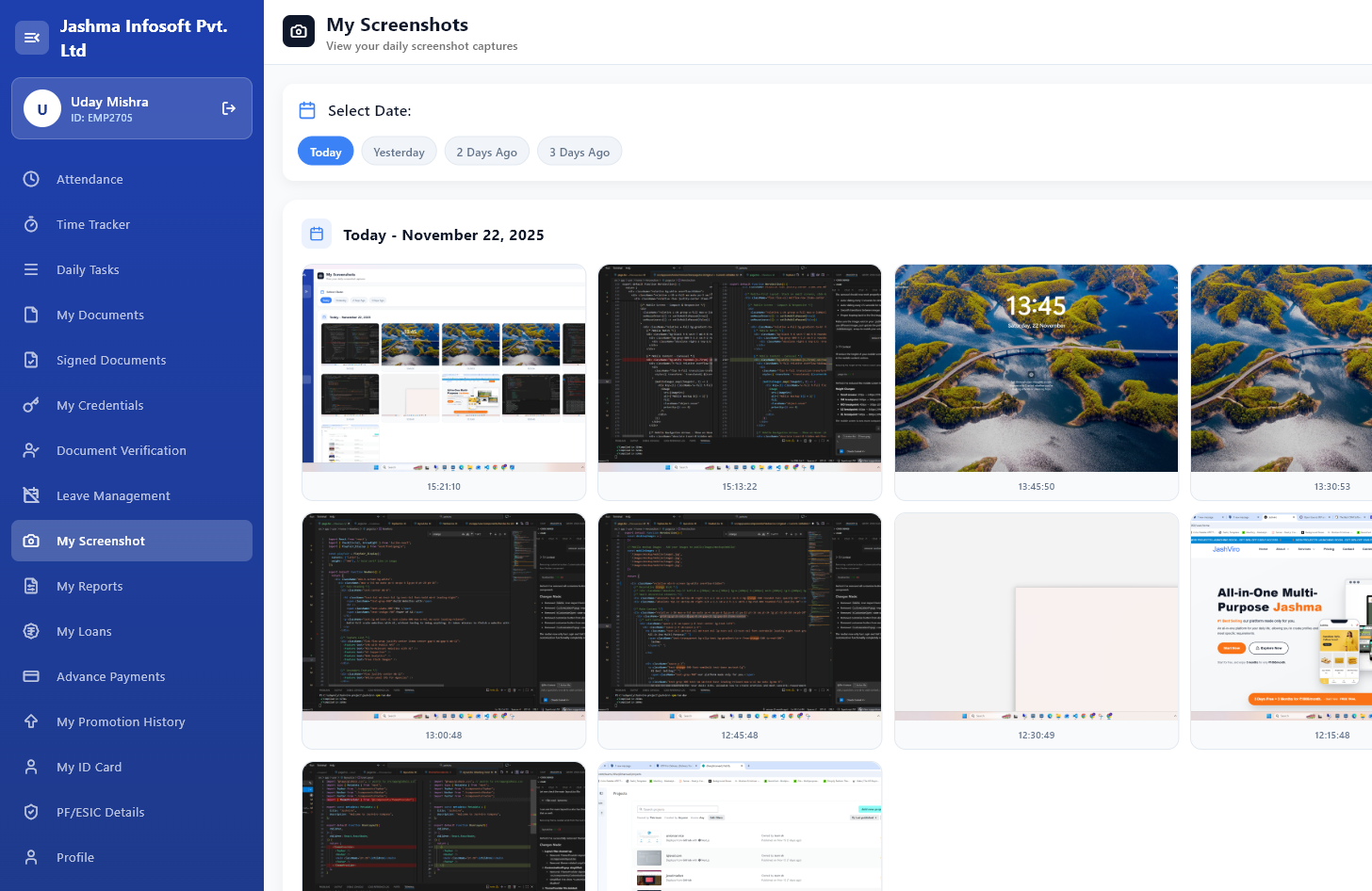Image resolution: width=1372 pixels, height=891 pixels.
Task: Click the hamburger menu icon at top left
Action: point(31,38)
